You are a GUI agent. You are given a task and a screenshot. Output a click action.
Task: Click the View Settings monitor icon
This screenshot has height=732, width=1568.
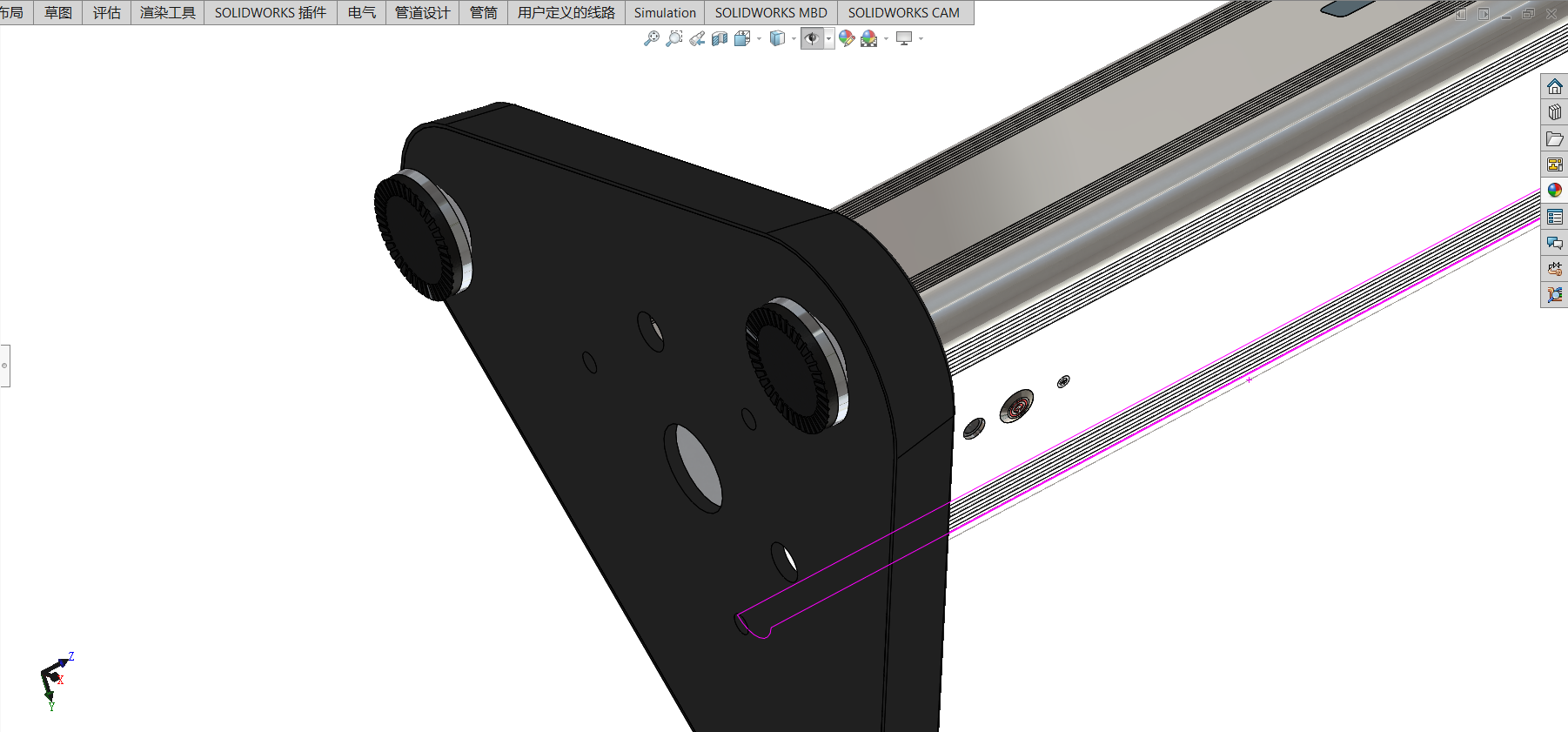tap(904, 38)
